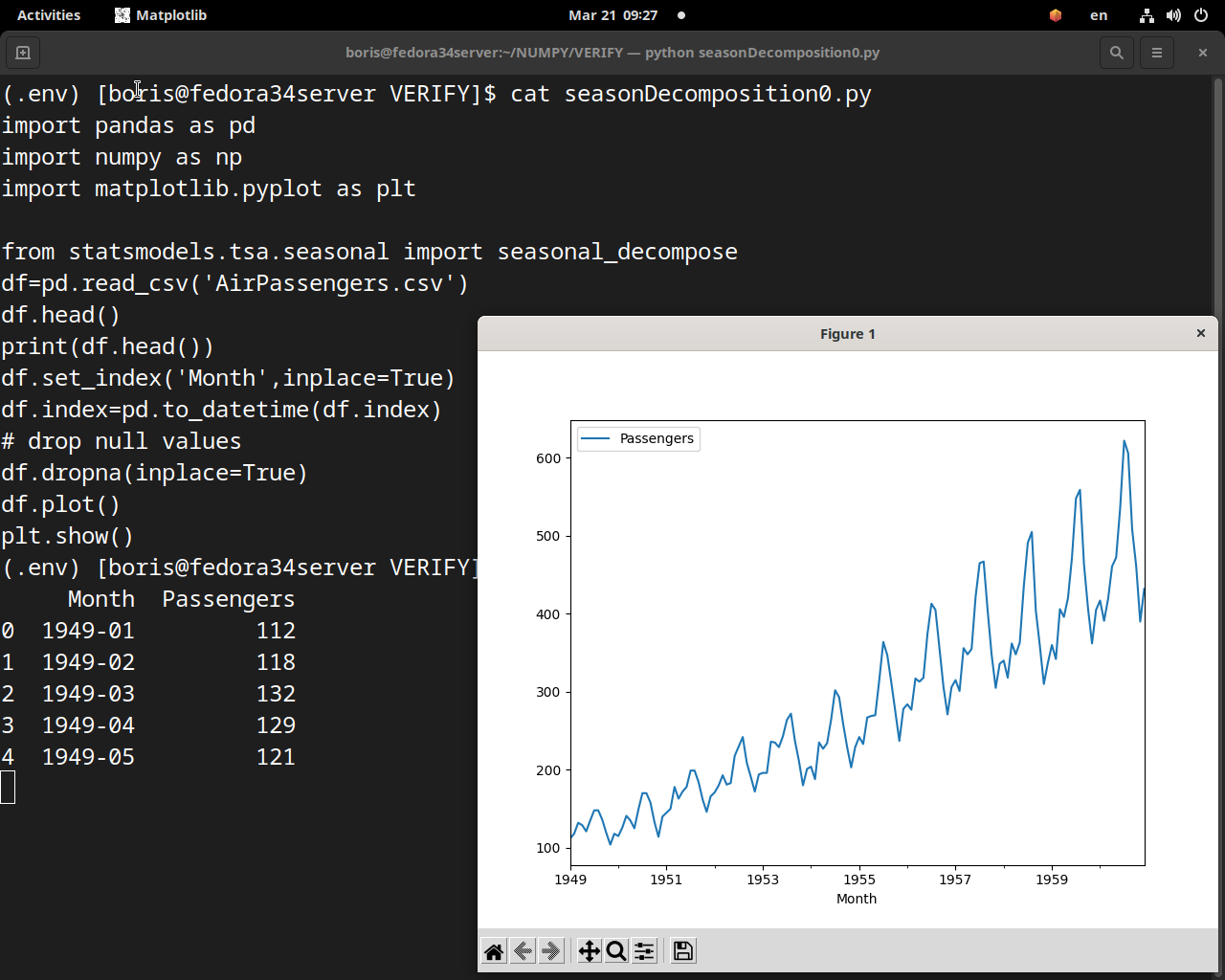Click the 100 y-axis tick label
The width and height of the screenshot is (1225, 980).
pos(548,848)
